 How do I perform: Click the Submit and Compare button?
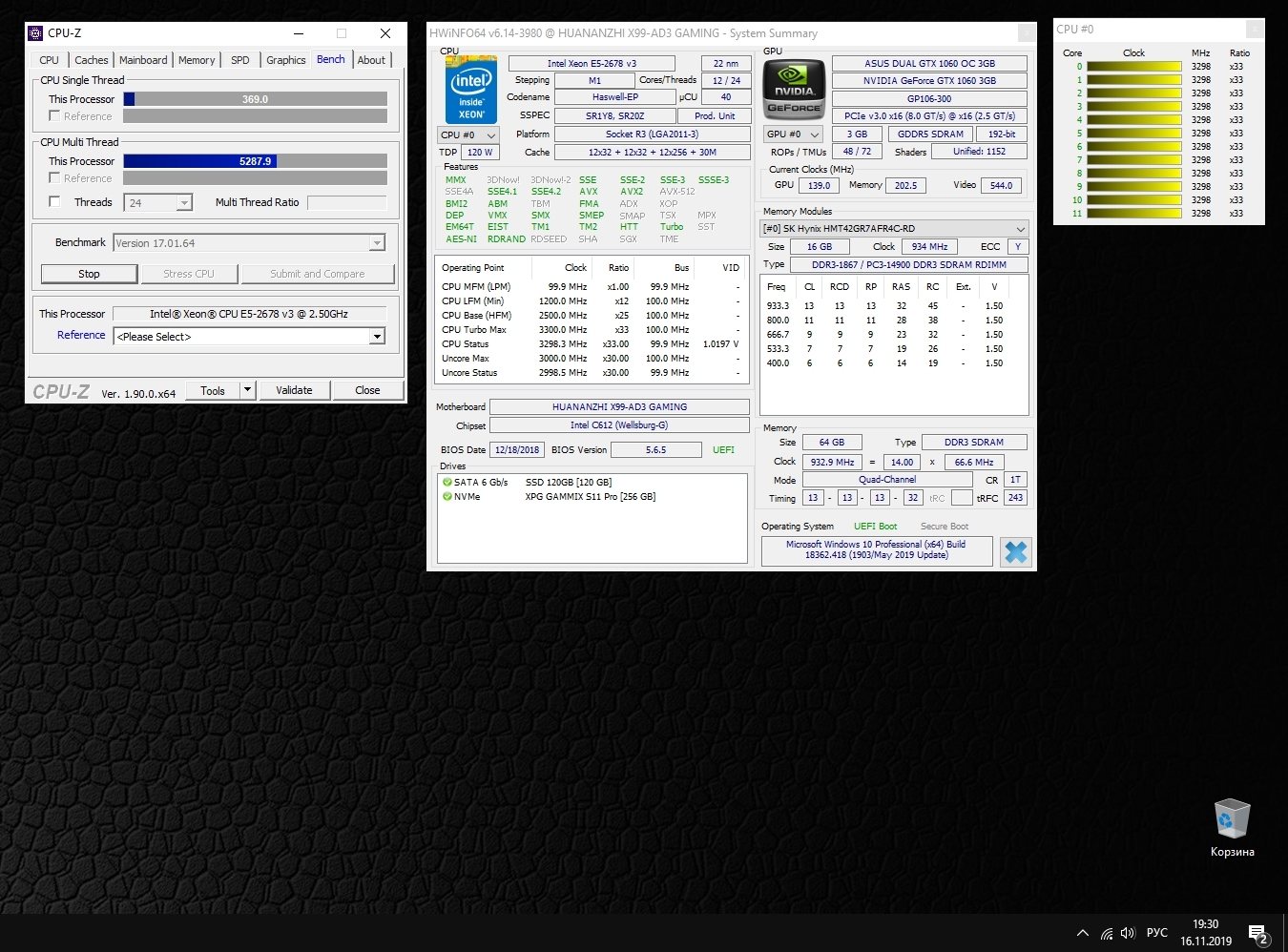[318, 274]
